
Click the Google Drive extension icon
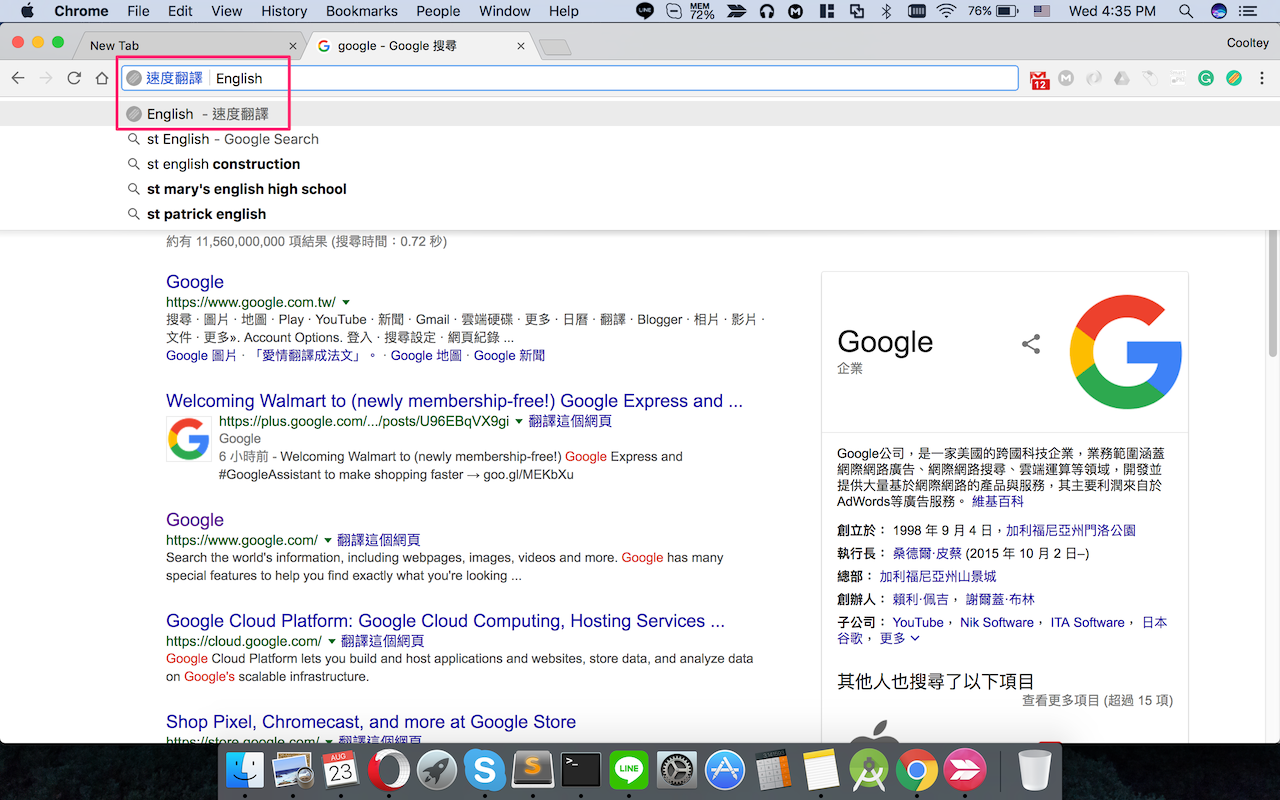pyautogui.click(x=1122, y=78)
